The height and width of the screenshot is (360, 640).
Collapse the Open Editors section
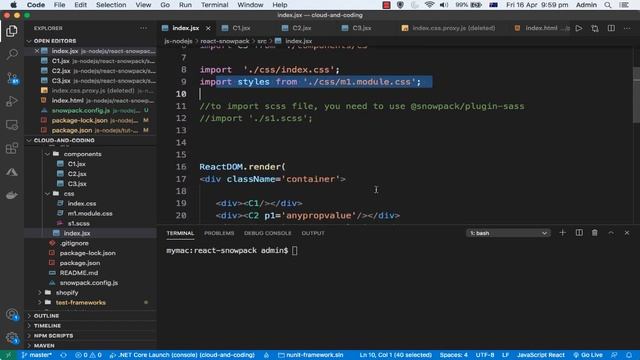[x=55, y=41]
